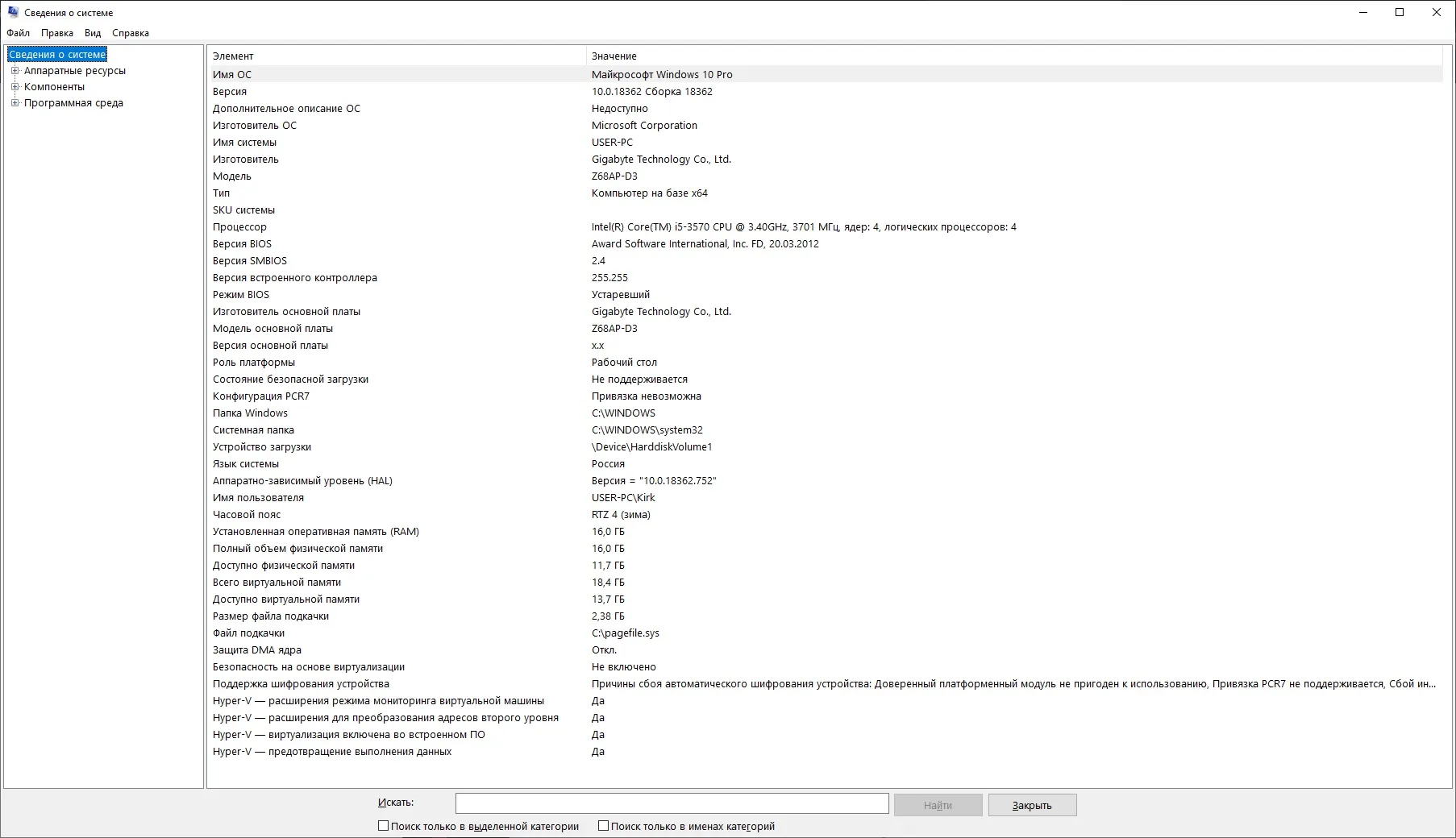The height and width of the screenshot is (838, 1456).
Task: Click value 11,7 ГБ
Action: [x=608, y=565]
